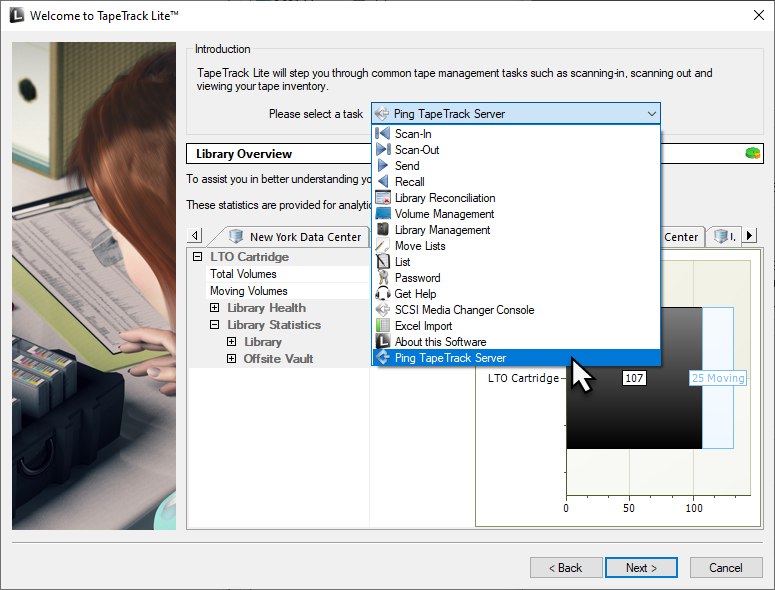The image size is (775, 590).
Task: Click the Ping TapeTrack Server icon in list
Action: (x=383, y=357)
